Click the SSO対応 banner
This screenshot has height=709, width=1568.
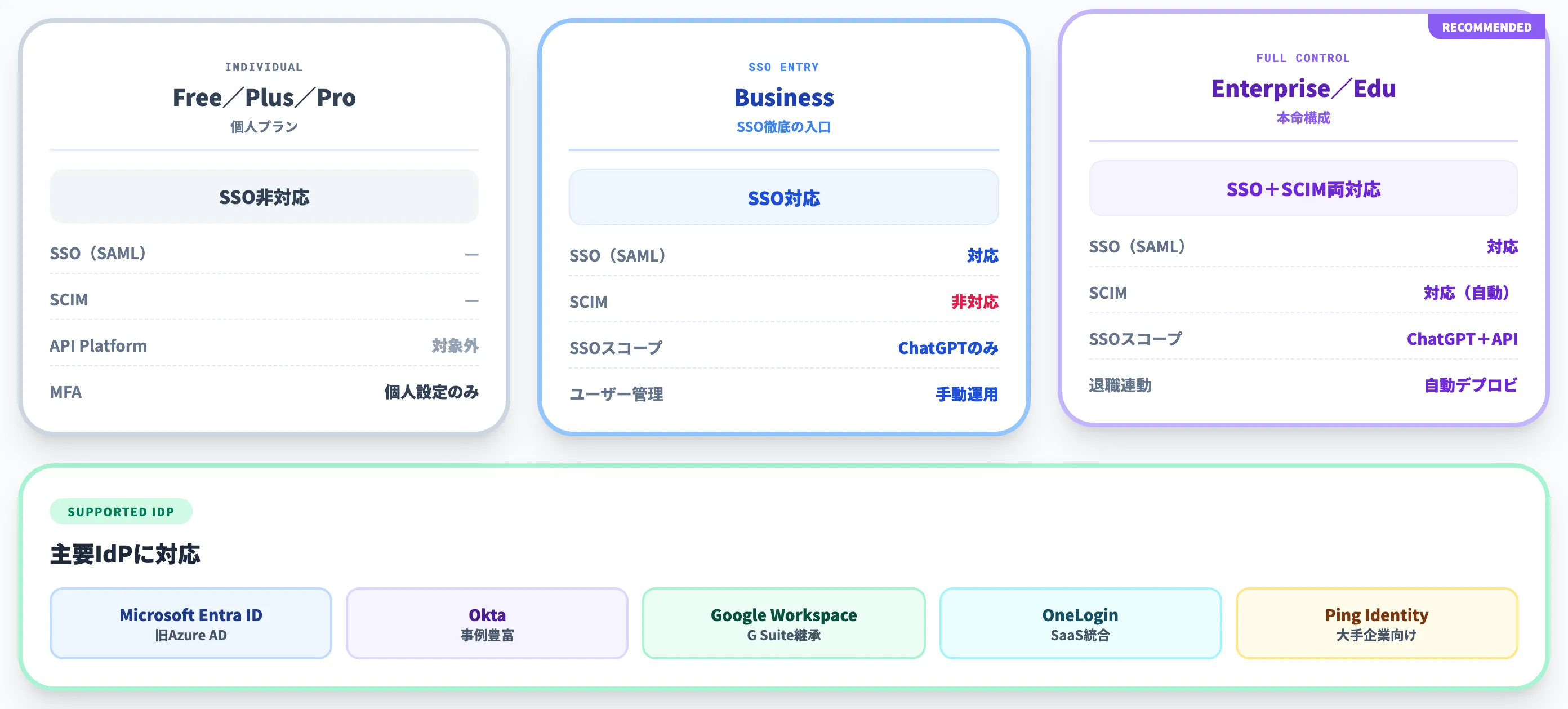tap(784, 198)
